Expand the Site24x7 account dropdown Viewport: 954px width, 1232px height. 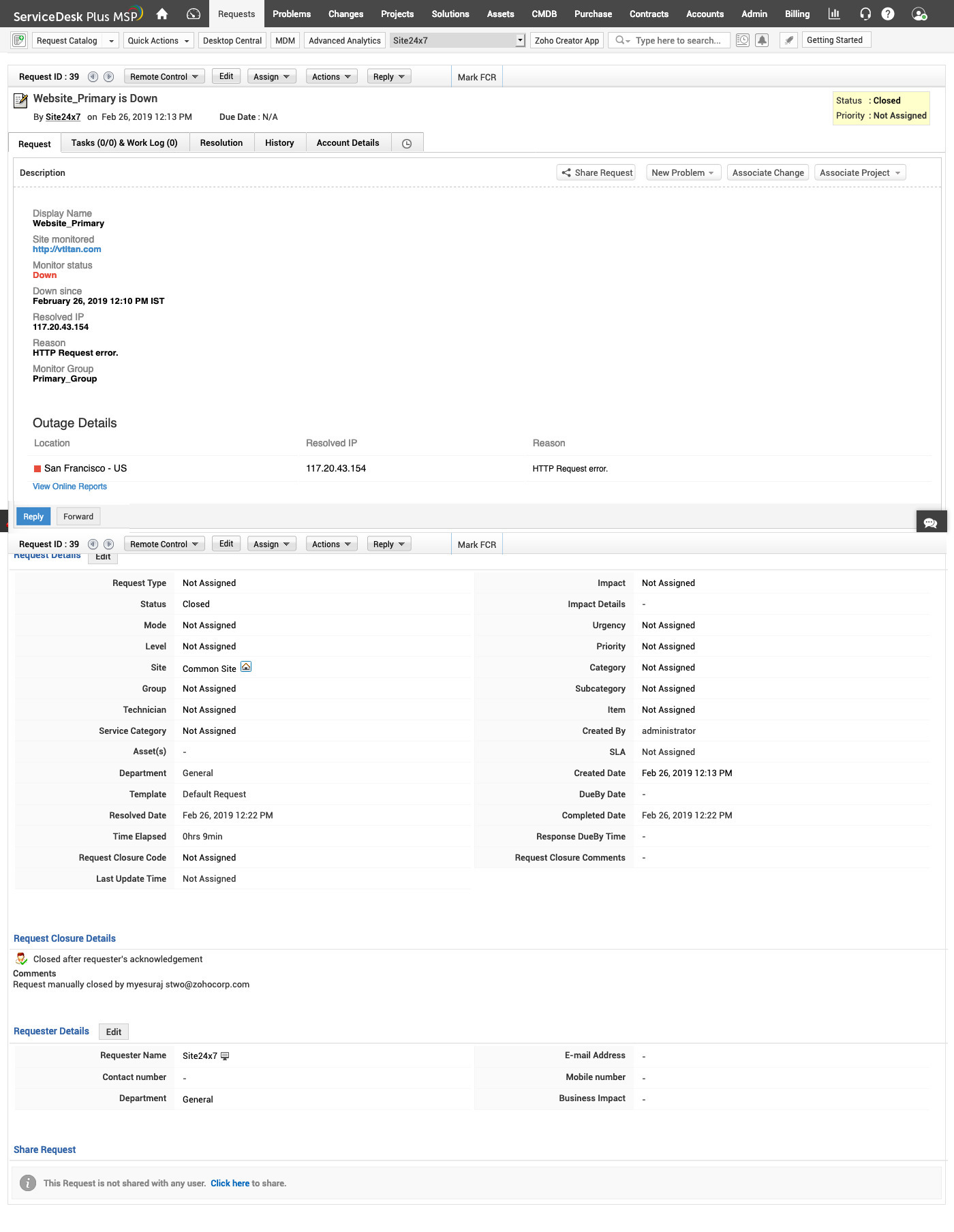click(520, 40)
